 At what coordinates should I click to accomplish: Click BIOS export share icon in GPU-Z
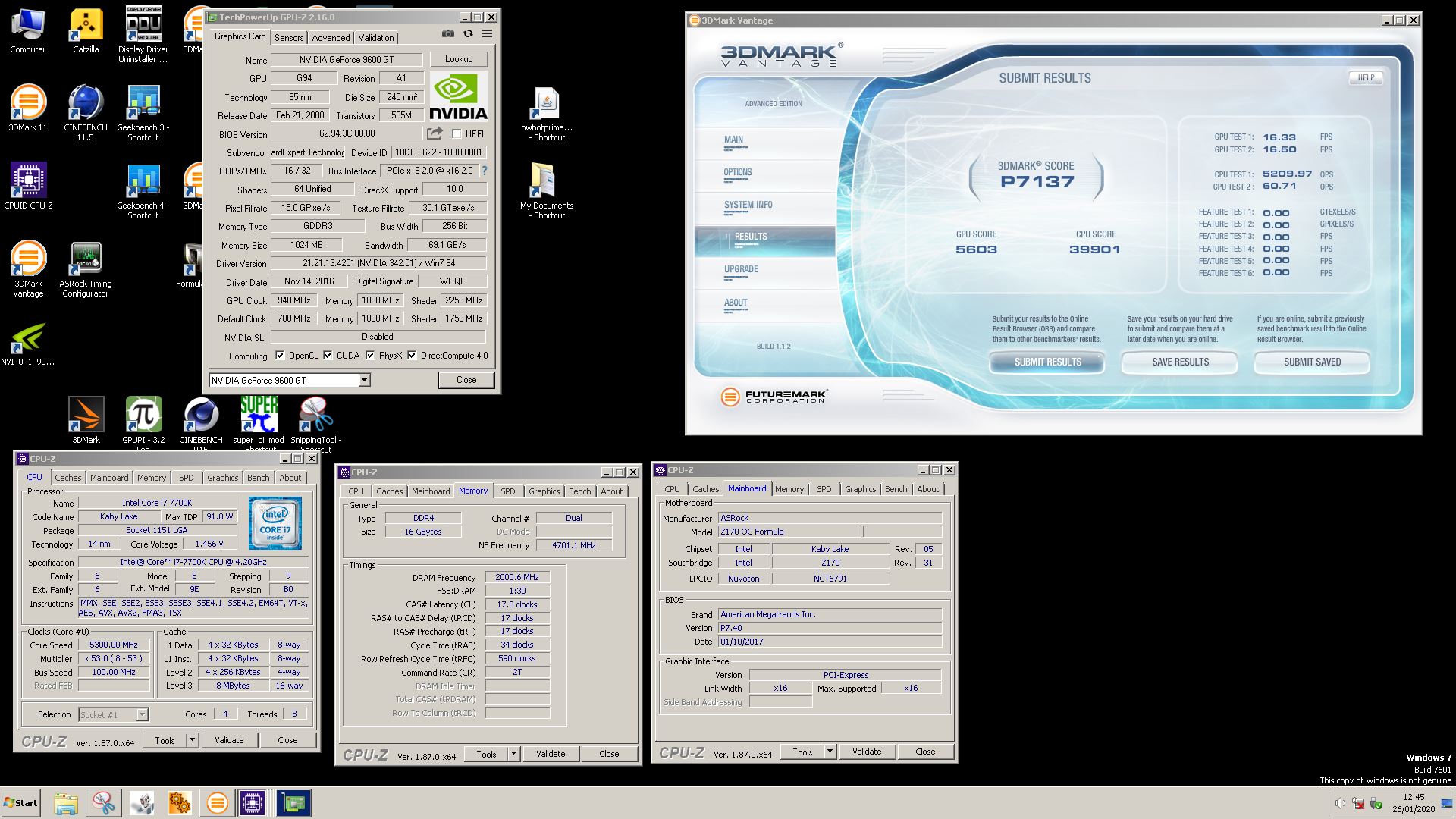(x=435, y=133)
